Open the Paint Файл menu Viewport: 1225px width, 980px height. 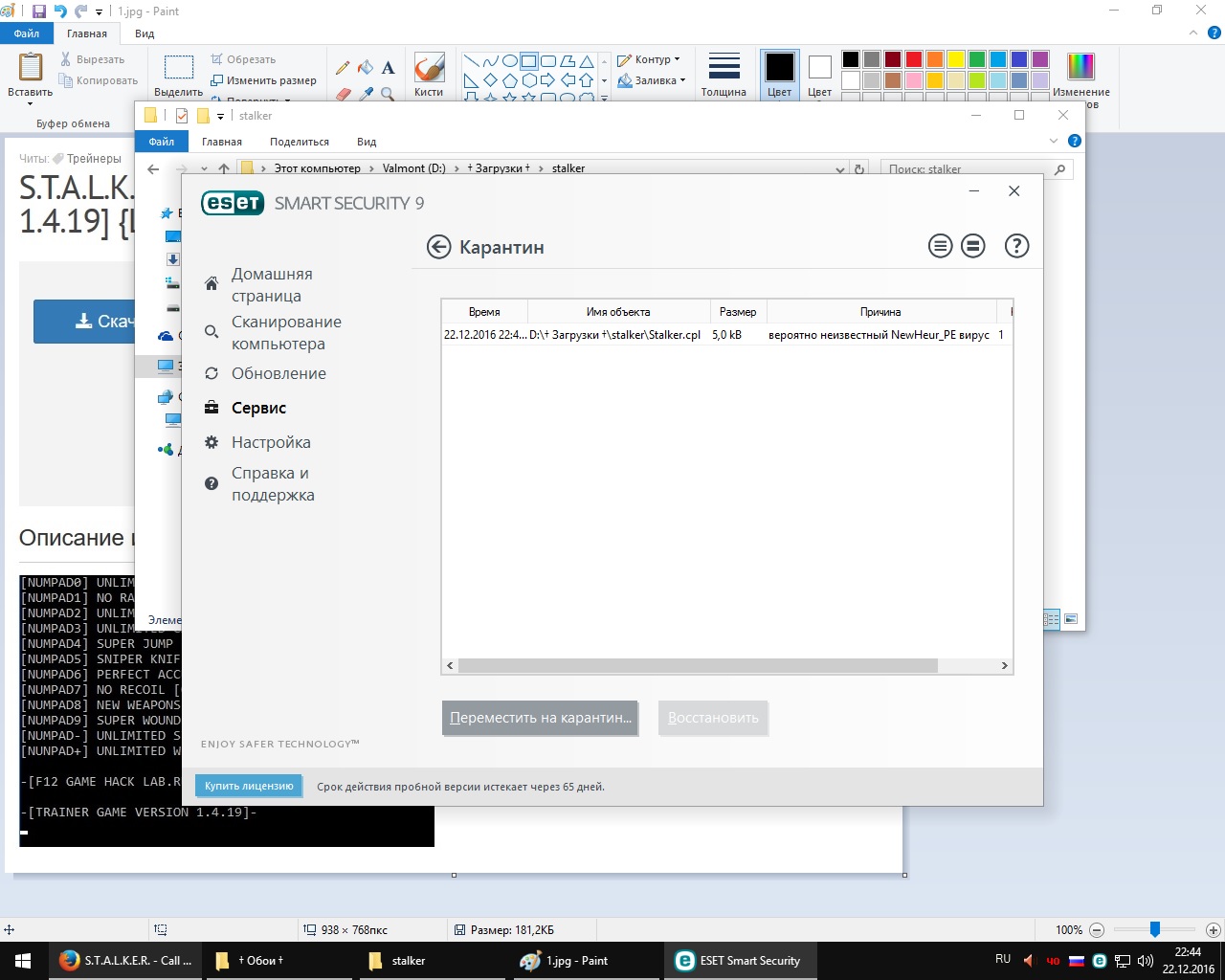coord(27,33)
